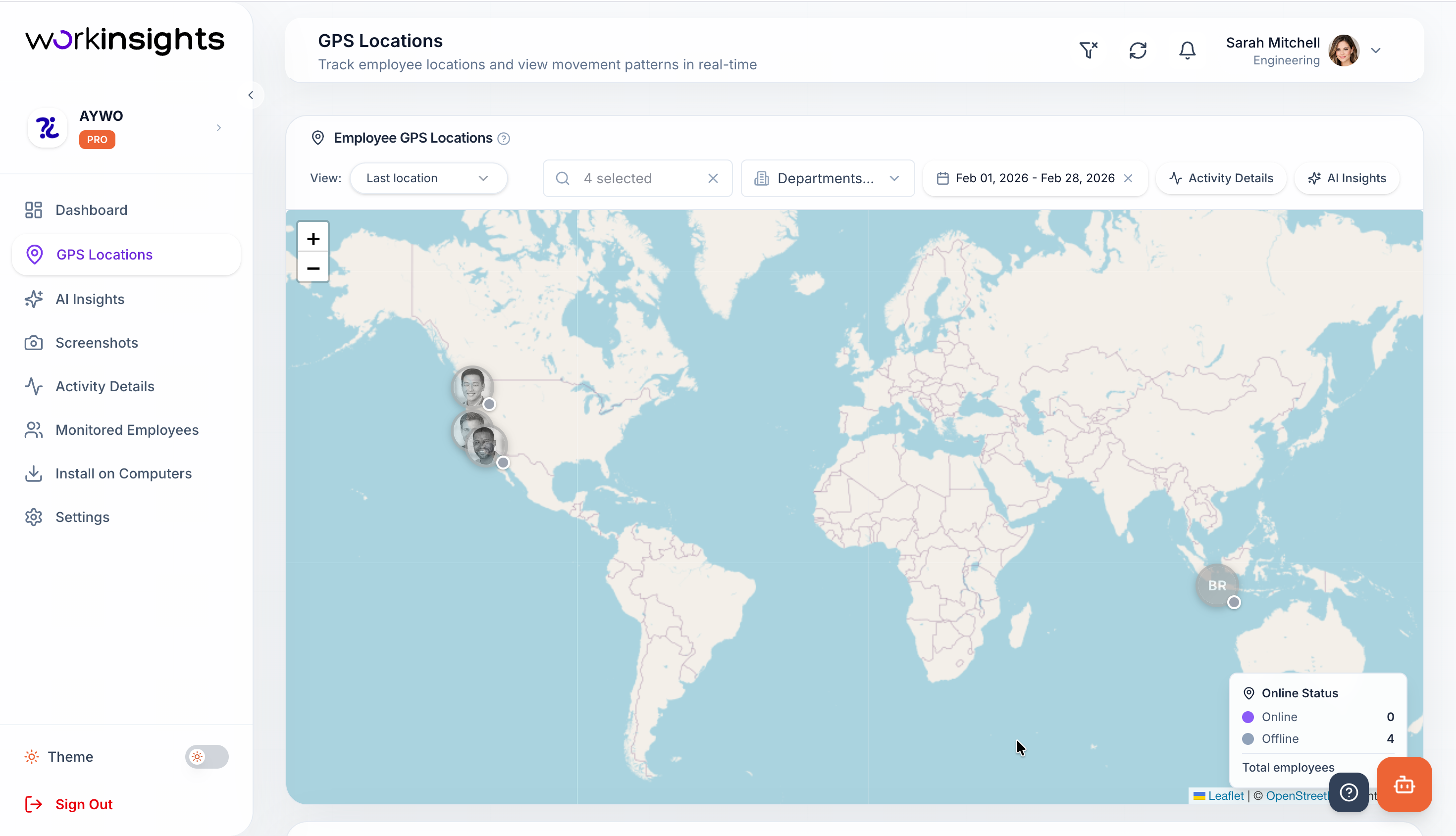Click the clear filters funnel icon
This screenshot has width=1456, height=836.
click(x=1088, y=51)
